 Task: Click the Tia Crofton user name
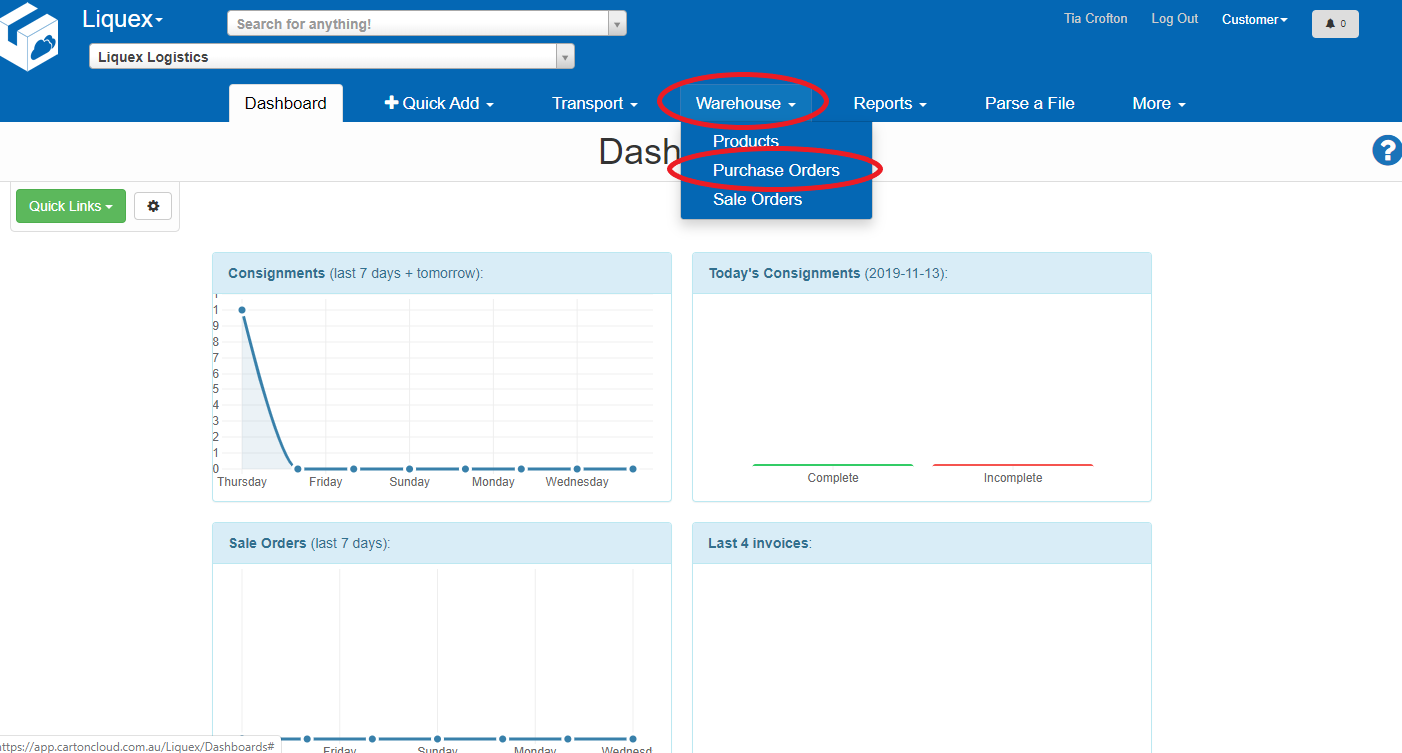1096,19
